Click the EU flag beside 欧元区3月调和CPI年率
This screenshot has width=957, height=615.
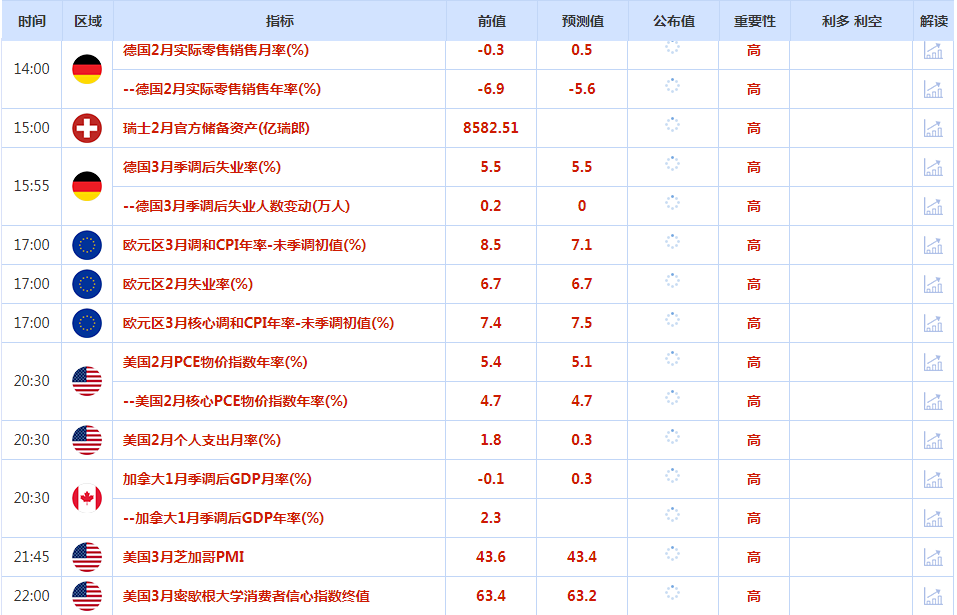point(87,245)
